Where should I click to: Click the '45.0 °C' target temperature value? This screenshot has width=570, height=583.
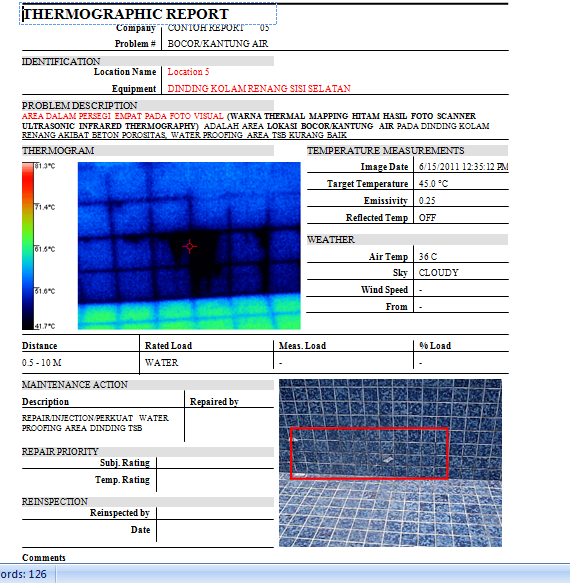click(433, 184)
